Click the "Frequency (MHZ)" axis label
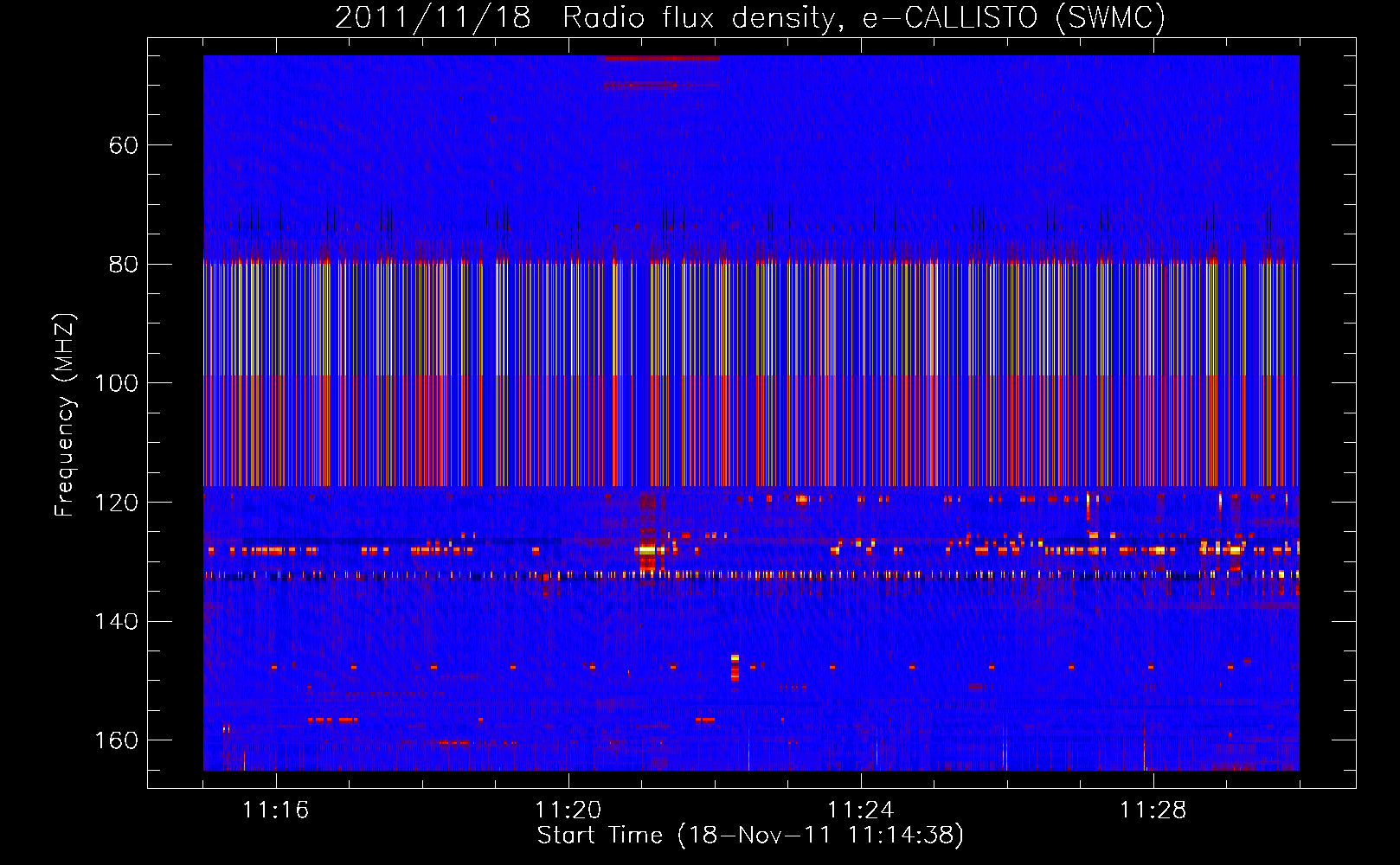Viewport: 1400px width, 865px height. [65, 414]
